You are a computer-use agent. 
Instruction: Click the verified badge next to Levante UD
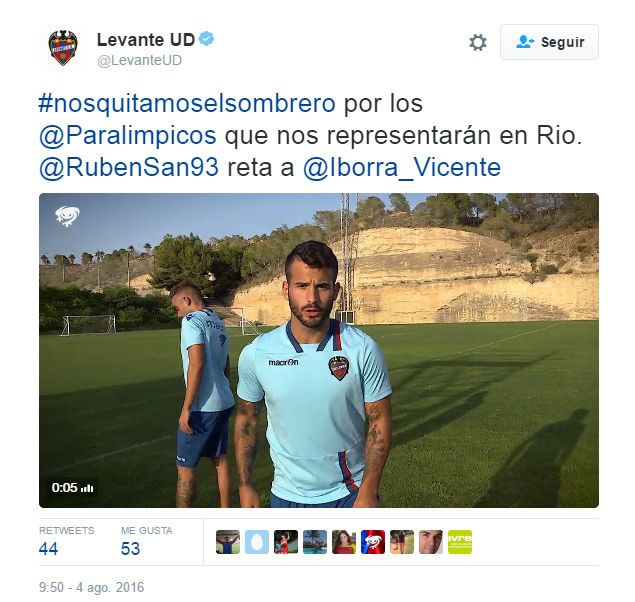(207, 39)
